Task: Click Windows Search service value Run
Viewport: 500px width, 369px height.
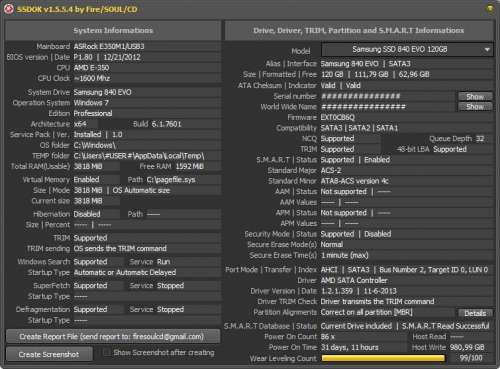Action: [164, 262]
